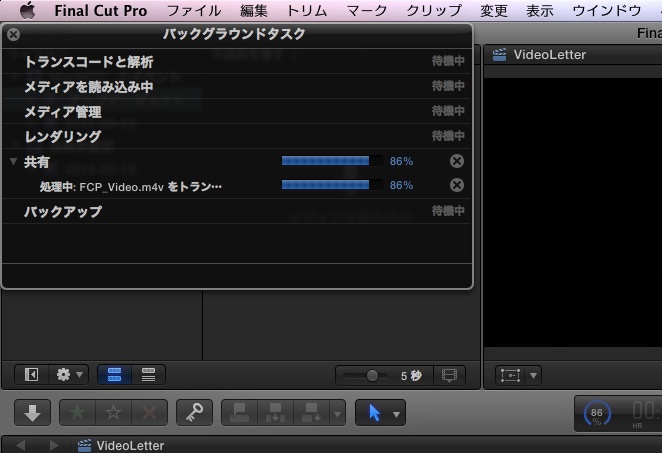This screenshot has height=453, width=662.
Task: Click the 86% background tasks indicator
Action: [x=597, y=414]
